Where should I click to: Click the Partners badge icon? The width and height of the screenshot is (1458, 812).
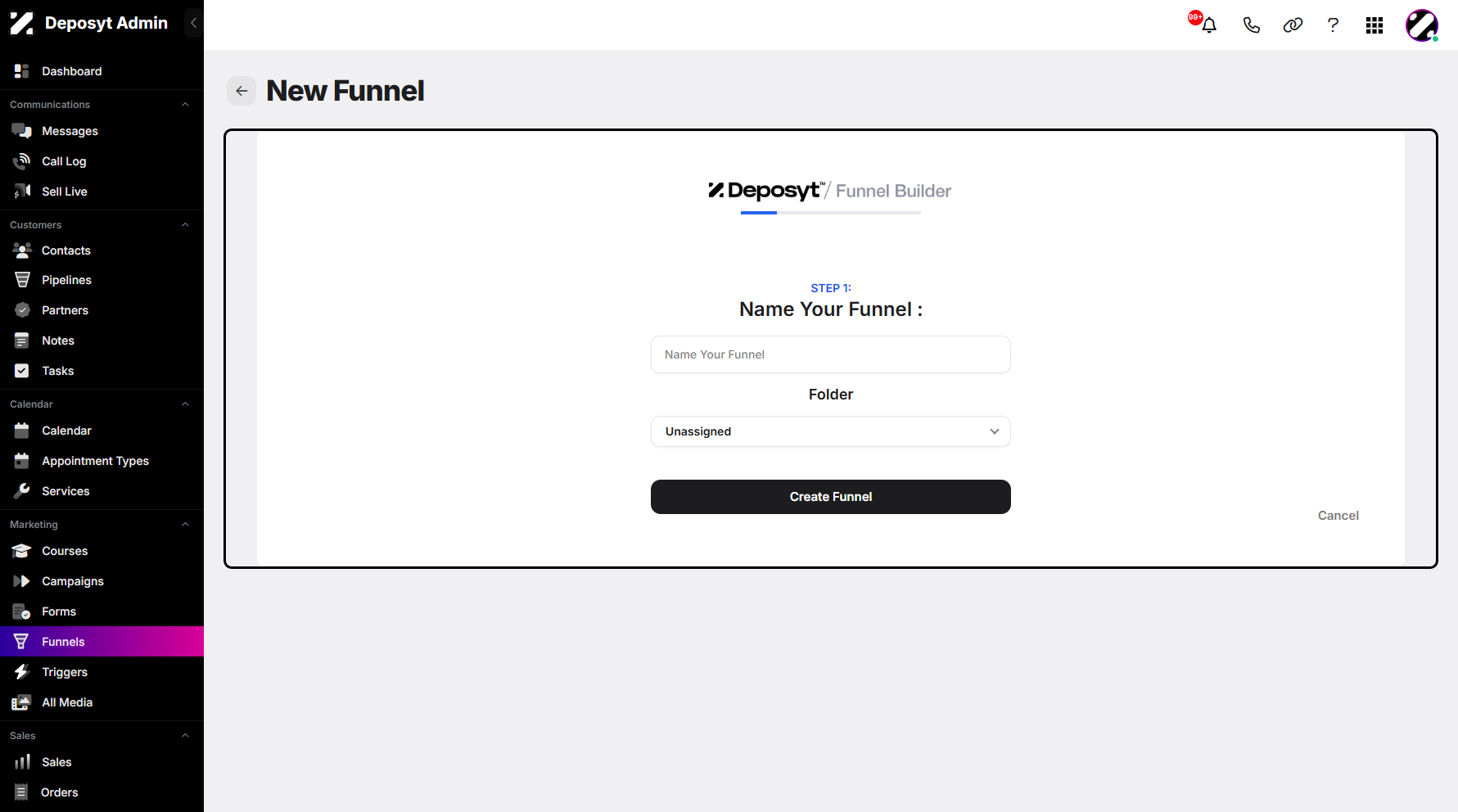coord(22,310)
